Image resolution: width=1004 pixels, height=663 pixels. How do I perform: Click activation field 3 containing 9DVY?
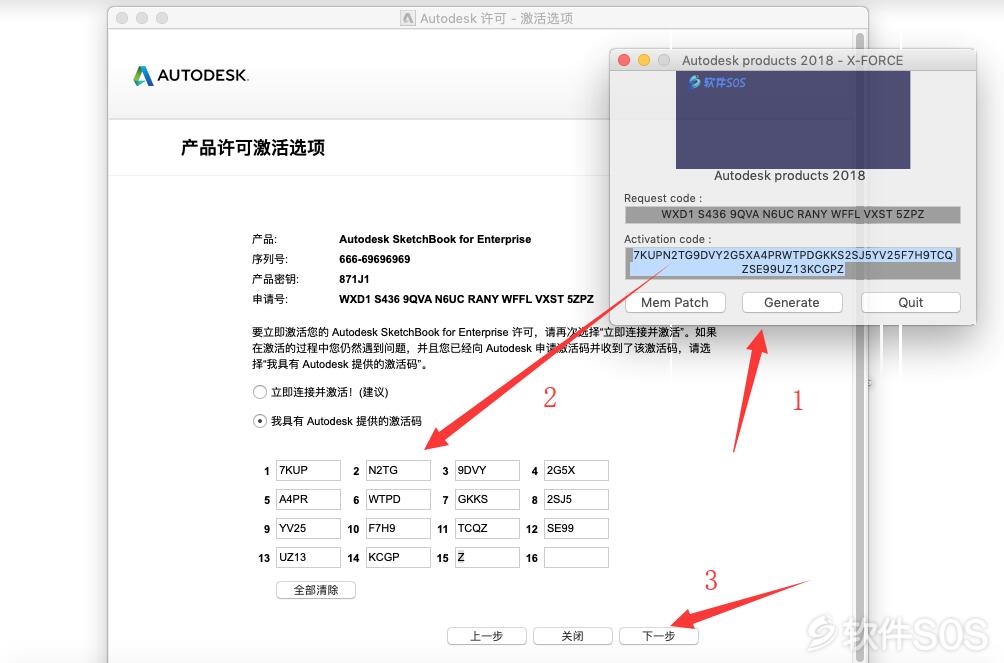[487, 470]
